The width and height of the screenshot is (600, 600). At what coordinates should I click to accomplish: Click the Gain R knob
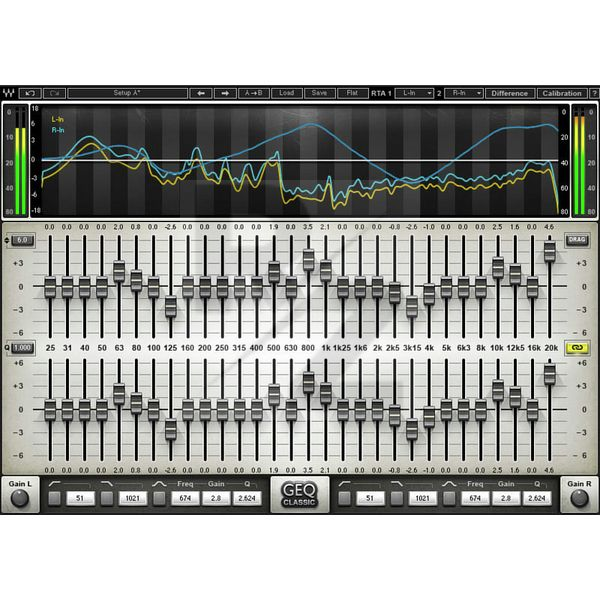tap(579, 499)
